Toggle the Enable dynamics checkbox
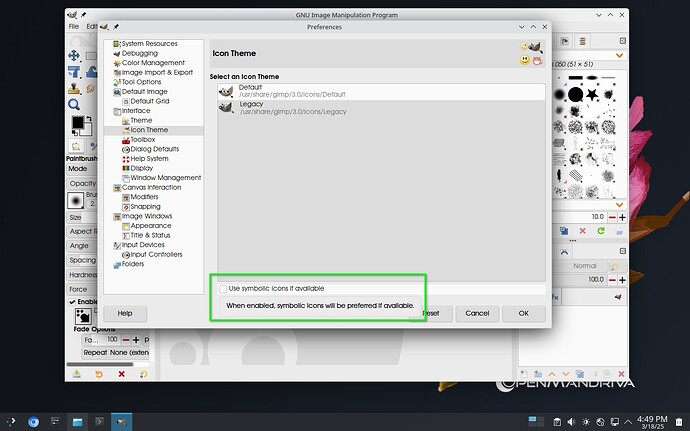 [x=72, y=302]
